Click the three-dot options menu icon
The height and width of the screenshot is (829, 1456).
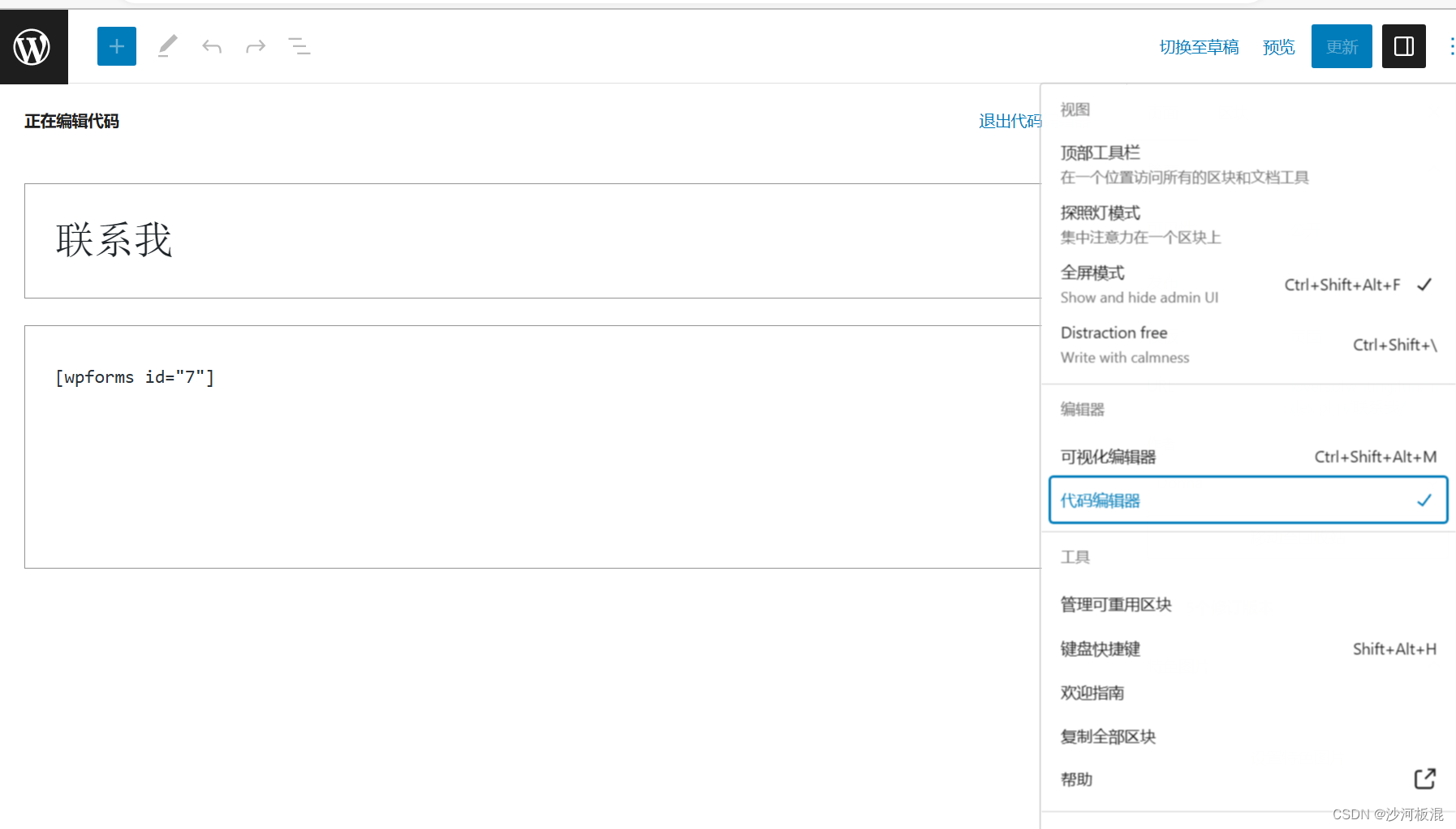click(x=1450, y=46)
